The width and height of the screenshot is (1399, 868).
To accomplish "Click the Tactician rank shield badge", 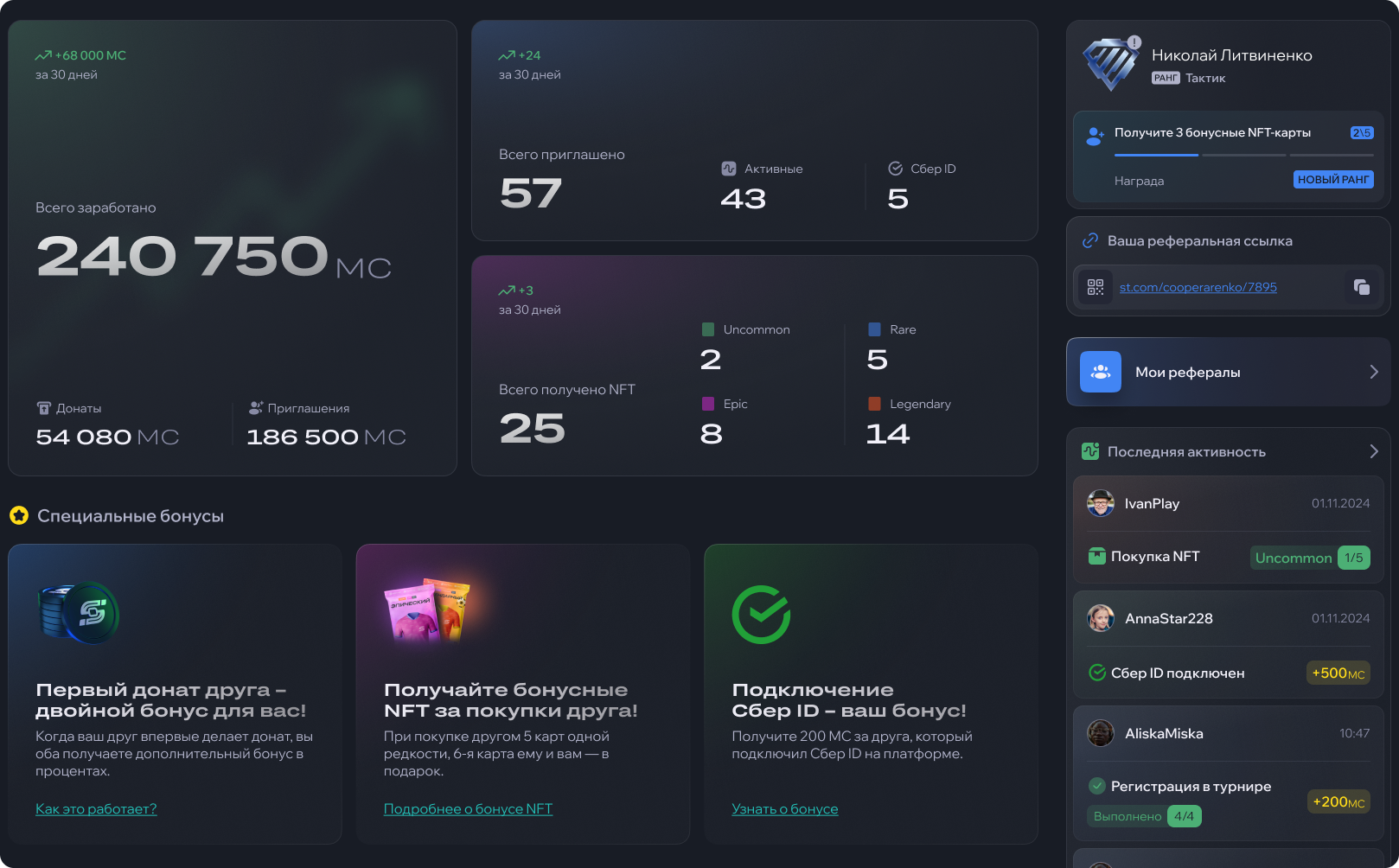I will 1111,64.
